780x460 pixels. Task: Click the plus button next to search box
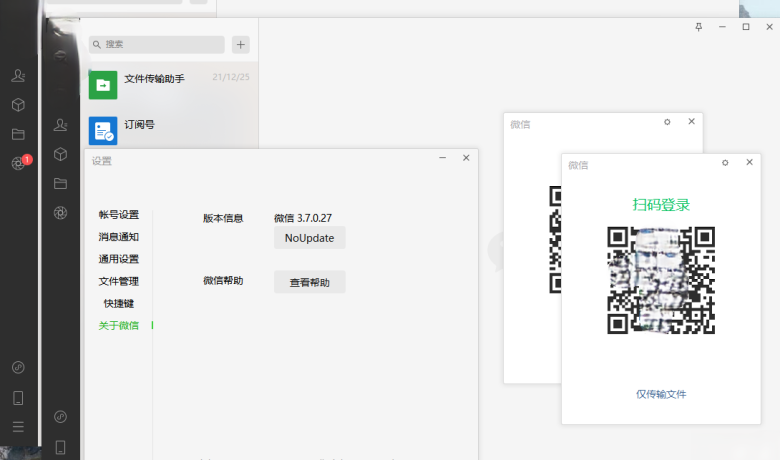[241, 45]
